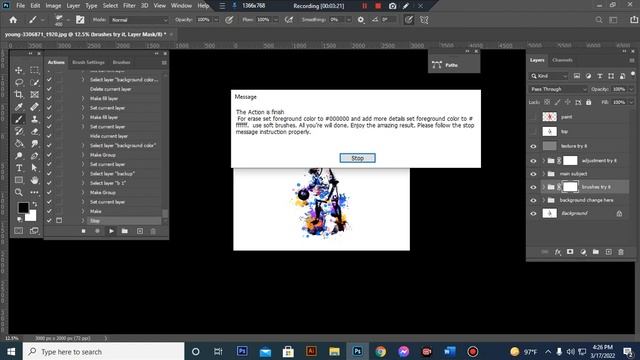Image resolution: width=640 pixels, height=360 pixels.
Task: Click the Chrome icon in taskbar
Action: pos(380,351)
